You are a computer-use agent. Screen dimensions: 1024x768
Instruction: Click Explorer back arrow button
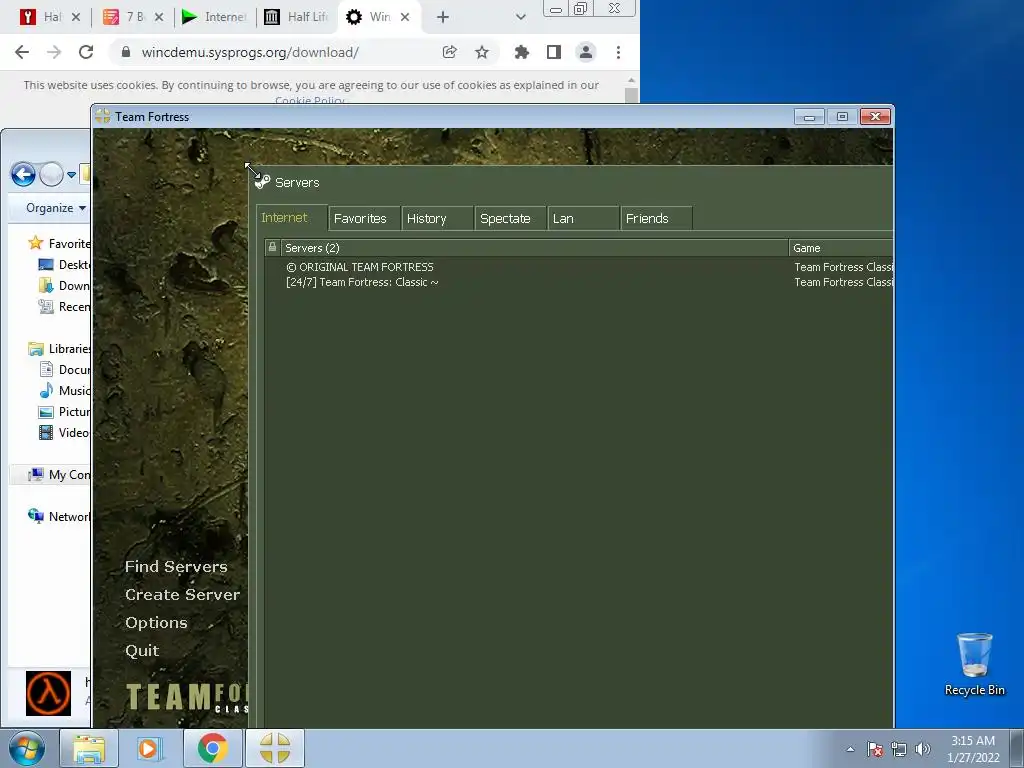coord(23,174)
